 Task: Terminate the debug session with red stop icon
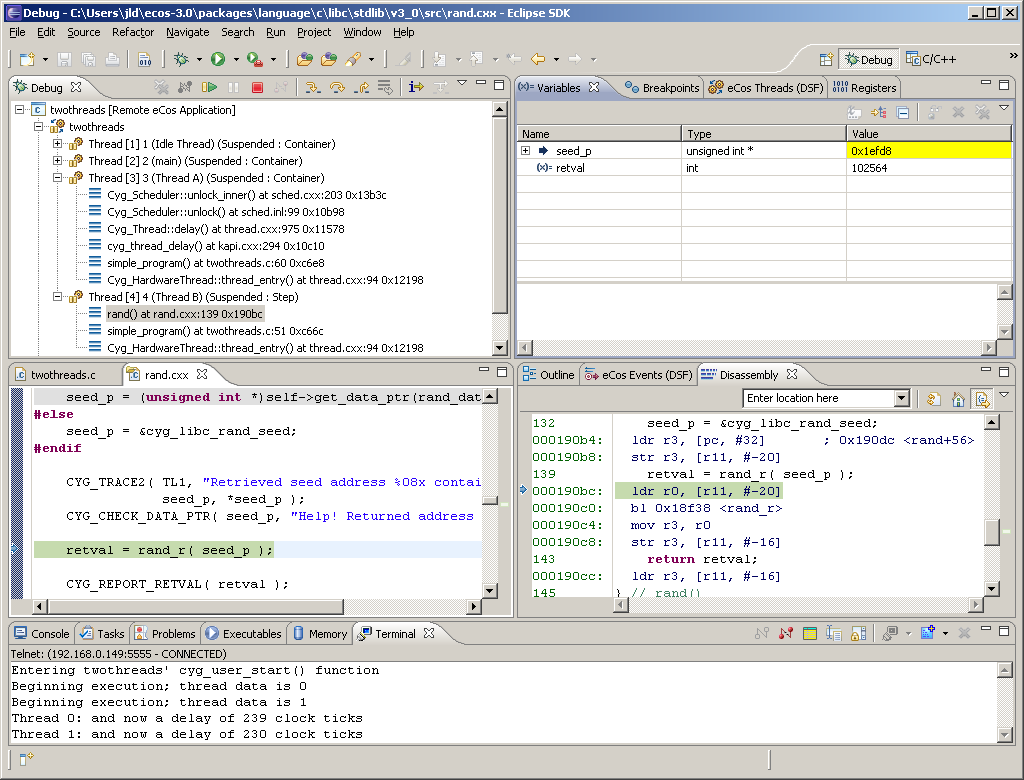click(x=257, y=87)
